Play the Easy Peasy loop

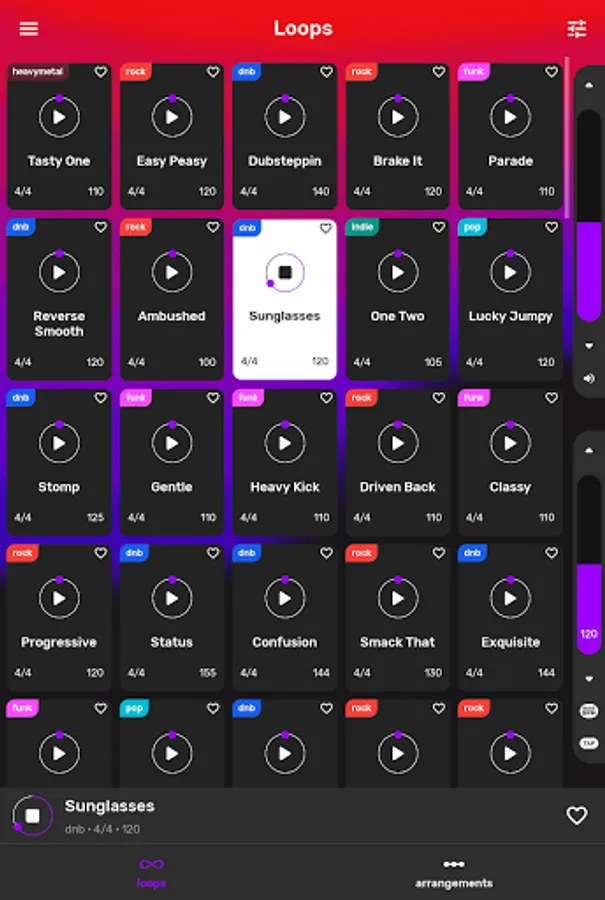tap(172, 117)
